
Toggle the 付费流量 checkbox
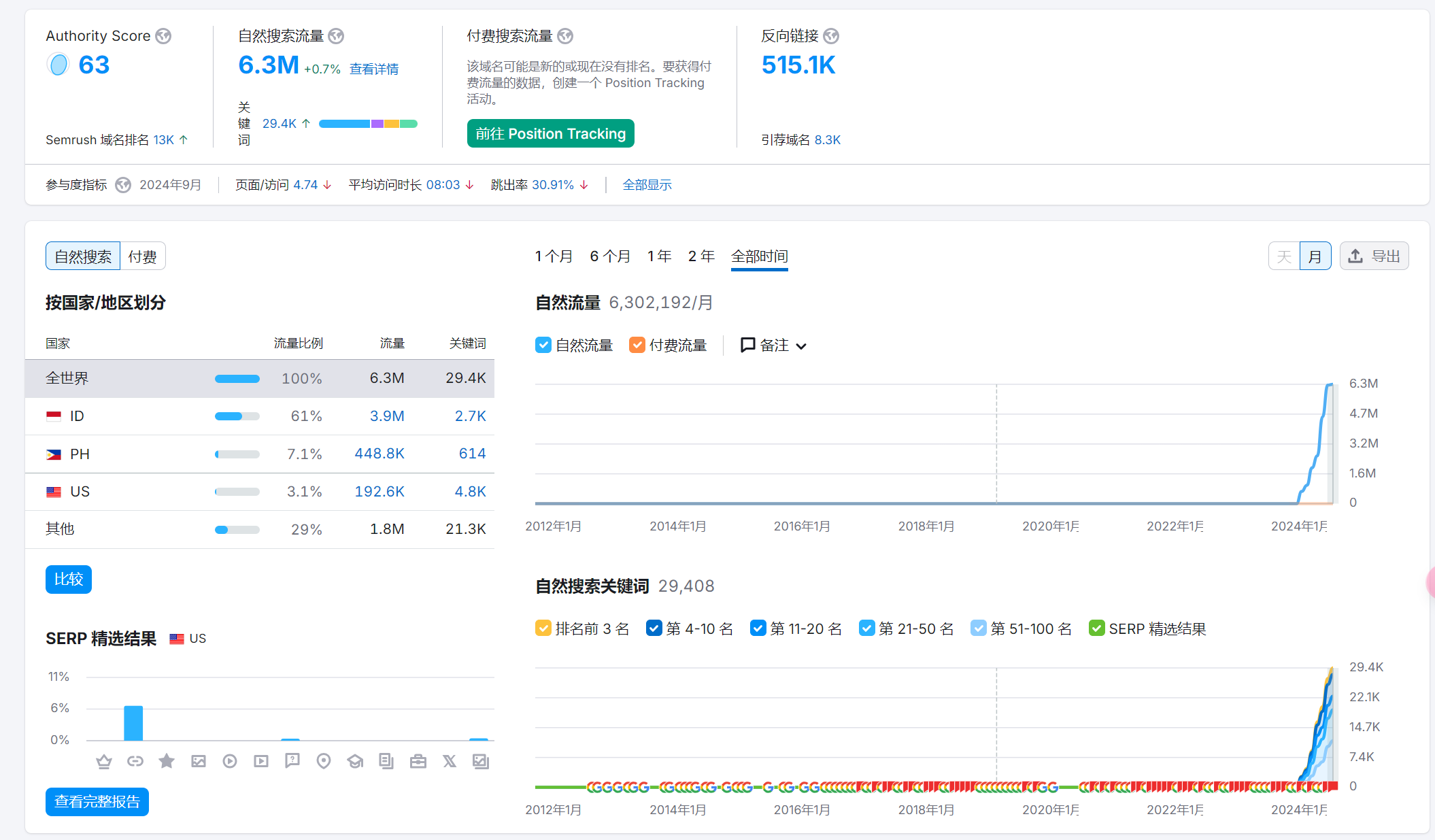[637, 345]
